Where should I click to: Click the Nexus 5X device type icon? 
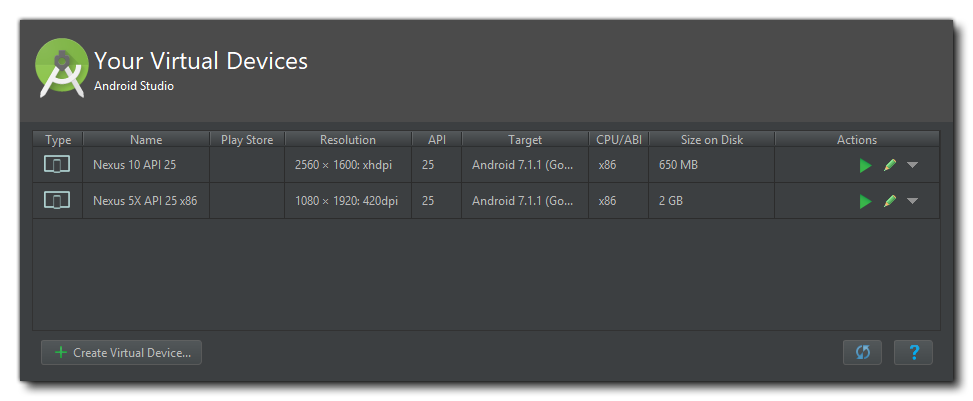click(x=57, y=200)
